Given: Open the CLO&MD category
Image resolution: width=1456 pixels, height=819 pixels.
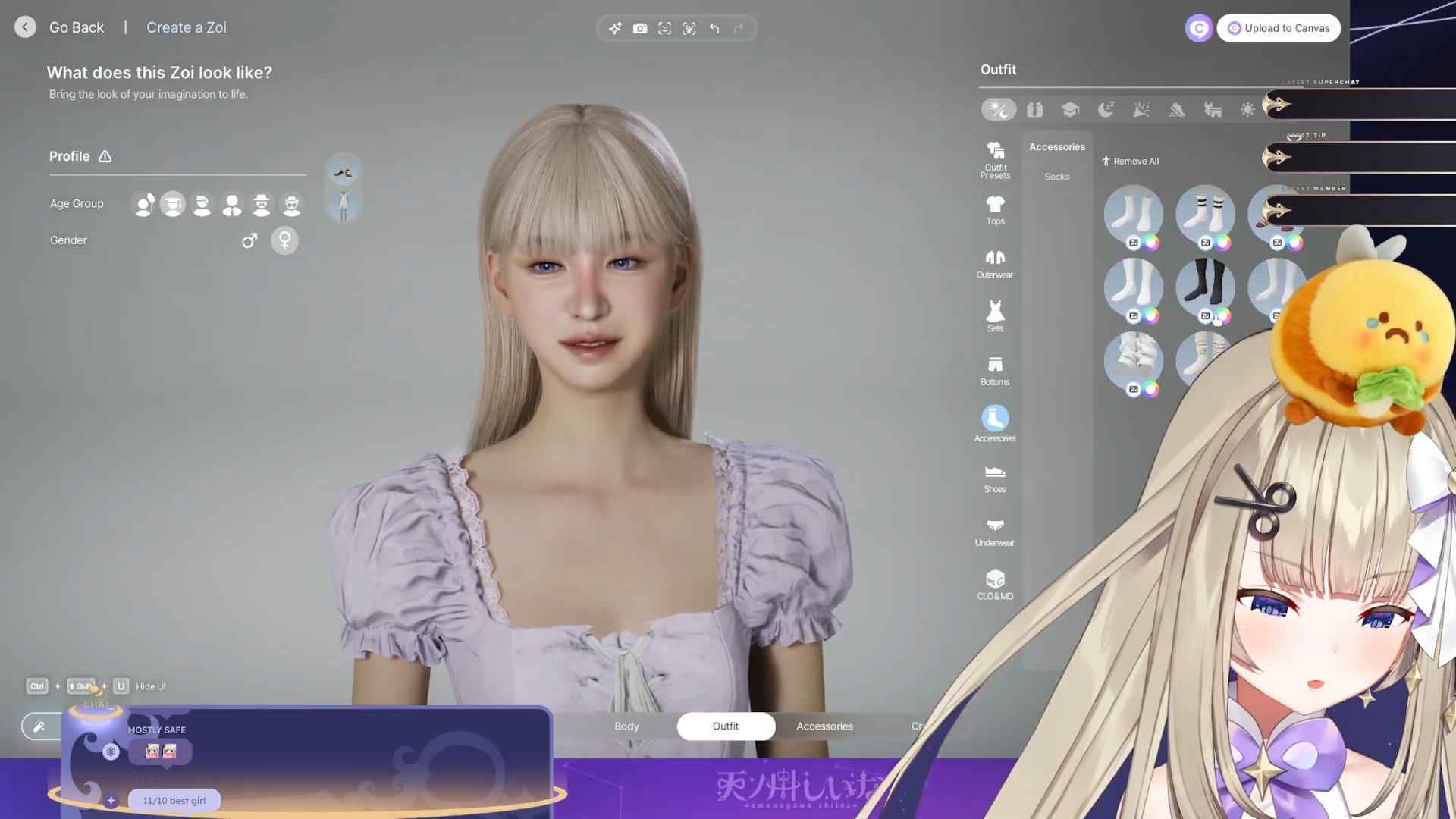Looking at the screenshot, I should coord(995,585).
